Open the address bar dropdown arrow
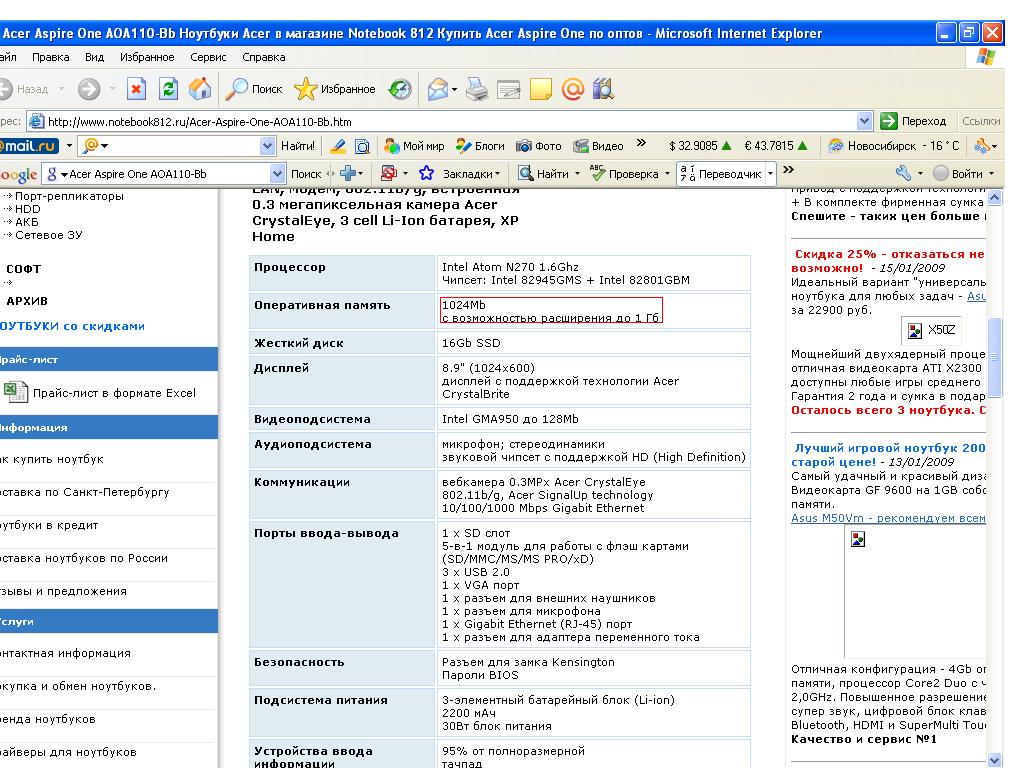1024x768 pixels. (x=864, y=121)
